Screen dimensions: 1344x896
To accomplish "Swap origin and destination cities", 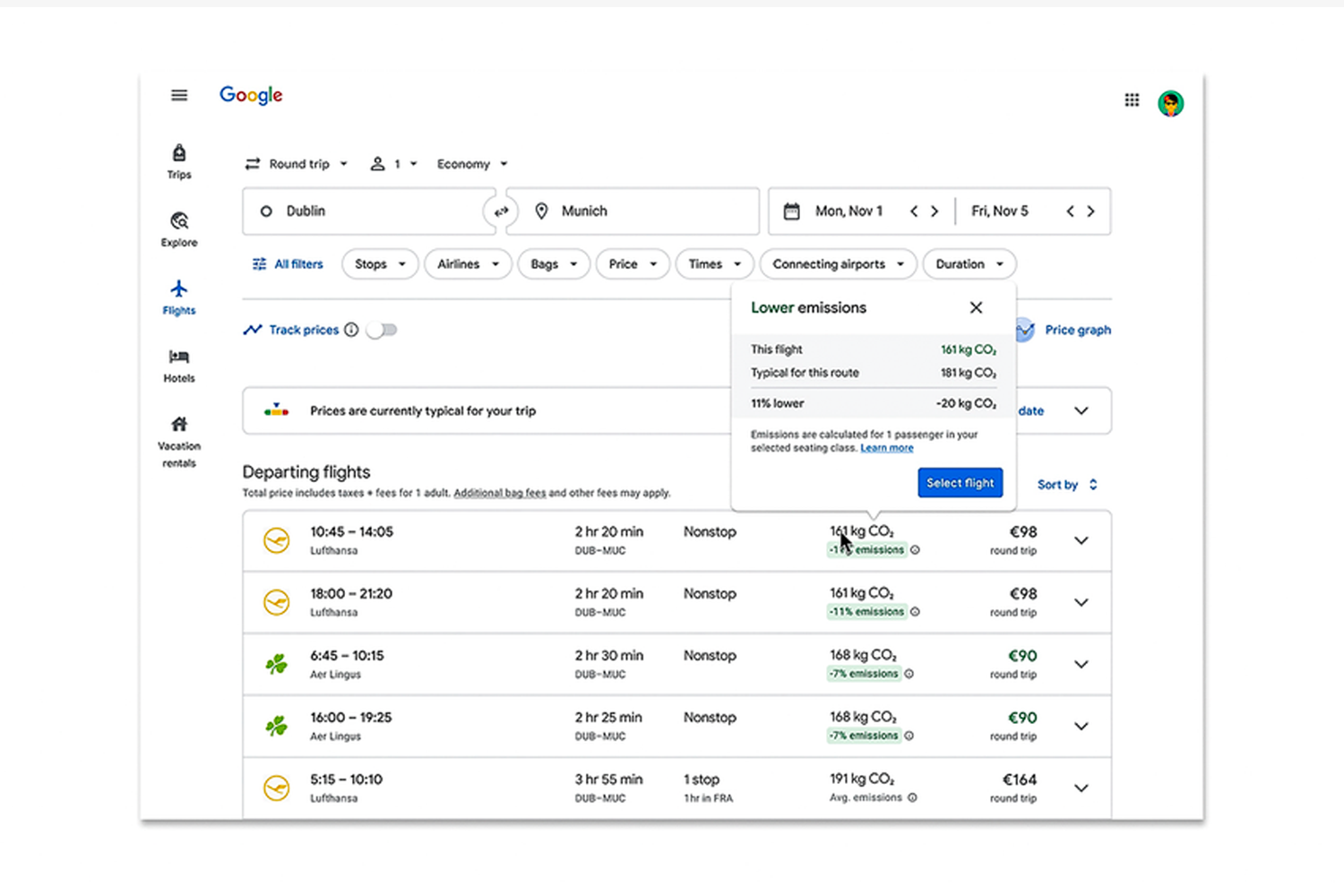I will tap(501, 211).
